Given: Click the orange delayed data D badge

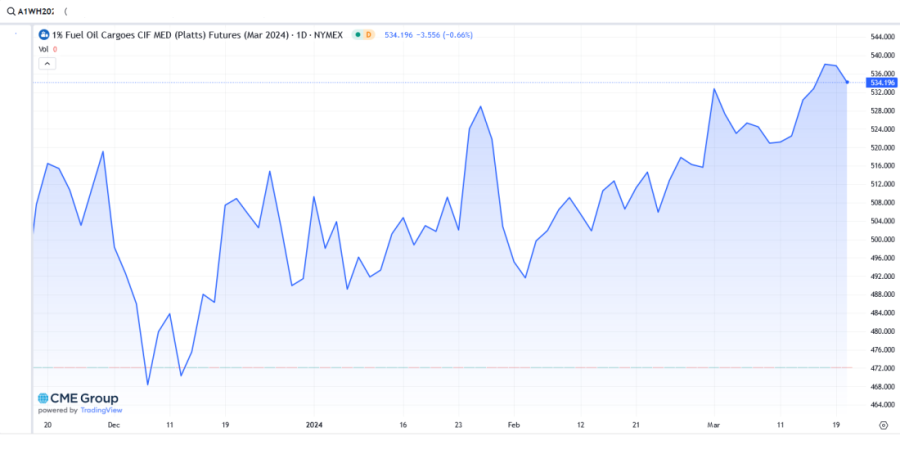Looking at the screenshot, I should (x=368, y=35).
